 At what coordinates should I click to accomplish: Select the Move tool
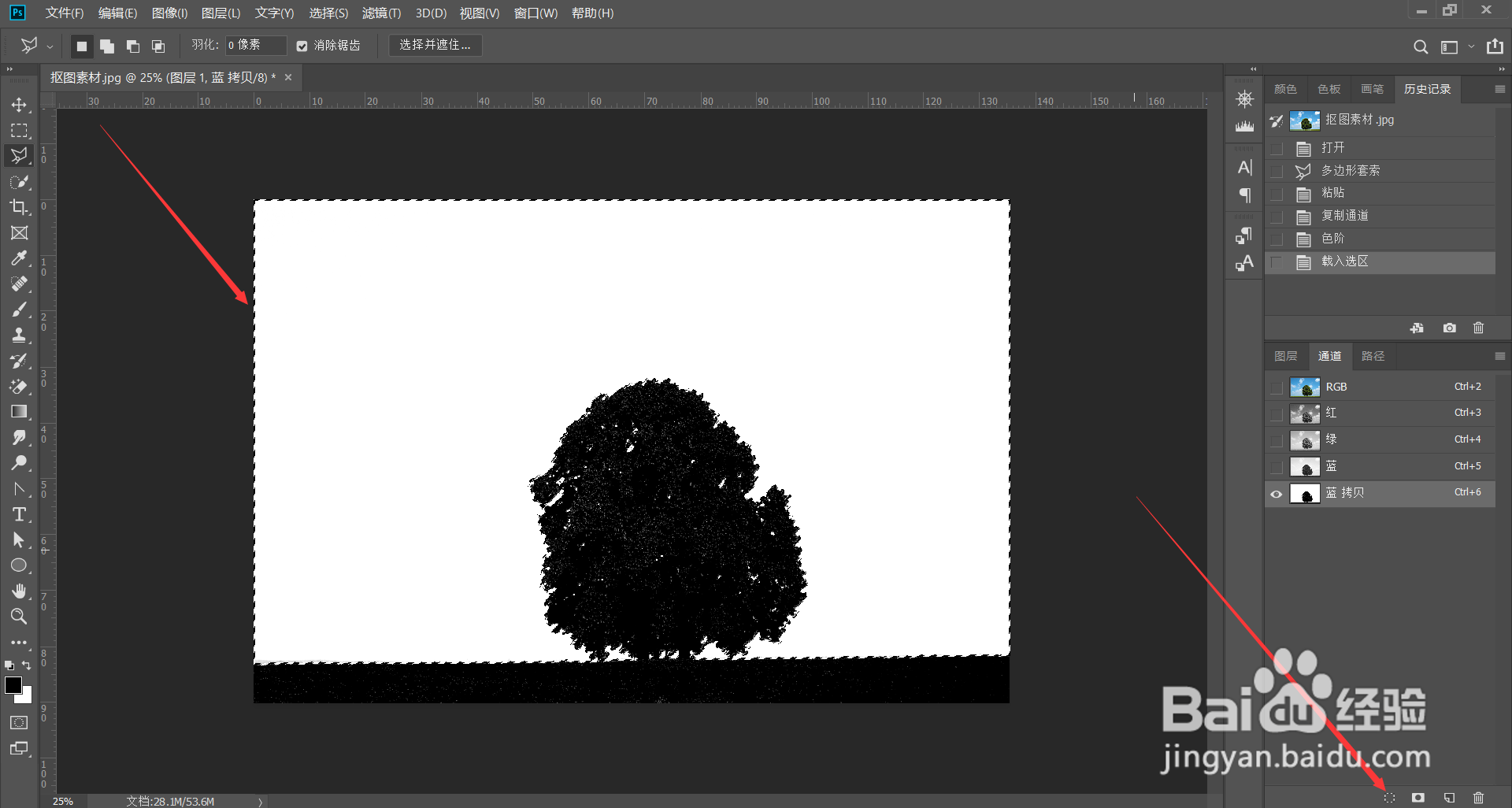pyautogui.click(x=19, y=105)
